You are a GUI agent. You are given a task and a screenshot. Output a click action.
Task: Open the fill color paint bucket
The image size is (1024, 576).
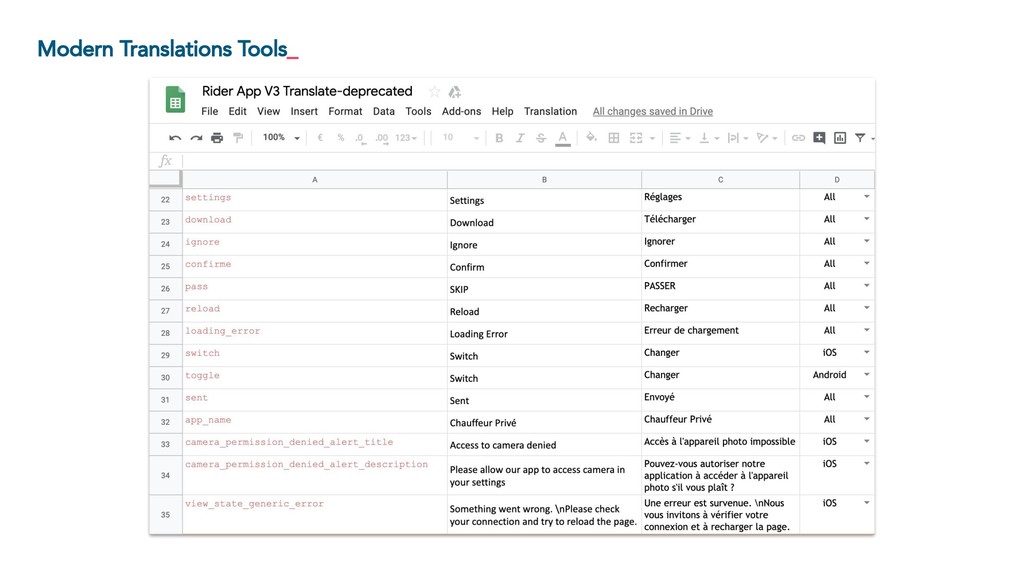pos(591,138)
